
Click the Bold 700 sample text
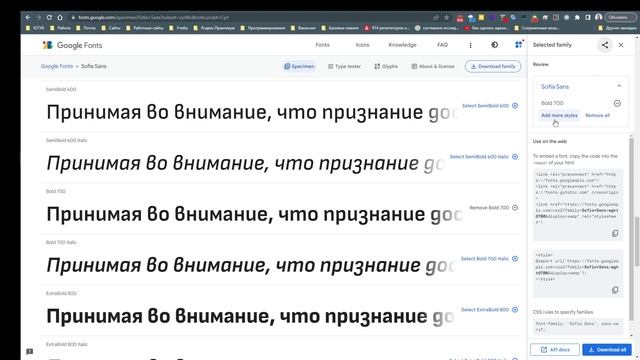pos(254,214)
